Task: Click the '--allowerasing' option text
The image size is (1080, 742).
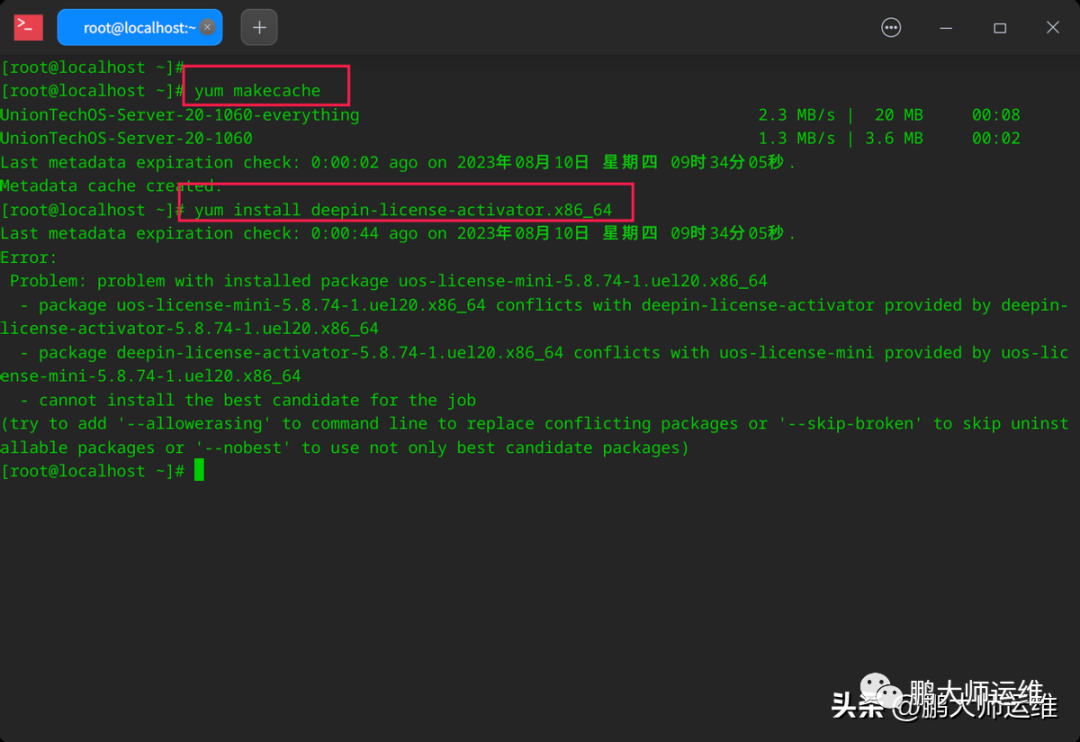Action: pos(195,424)
